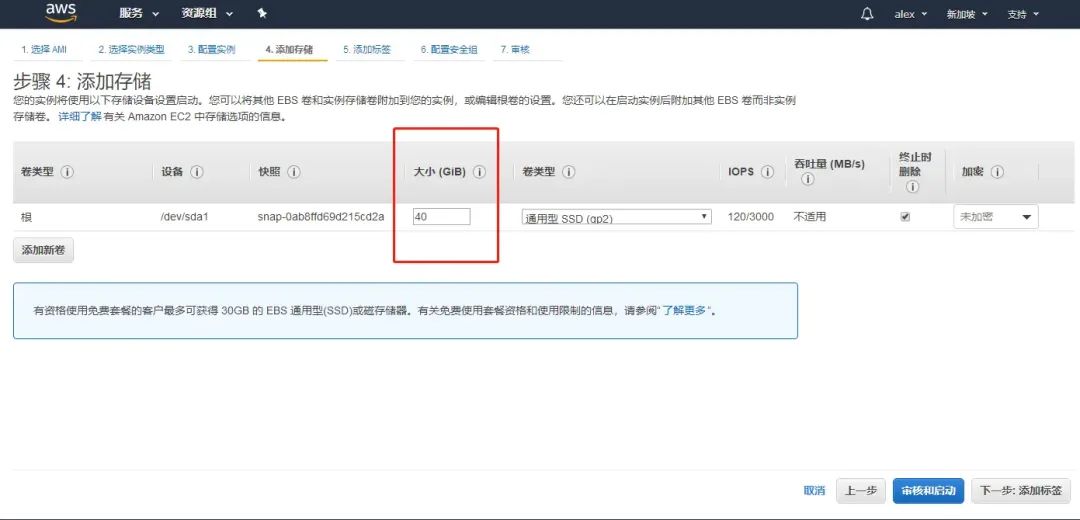The image size is (1080, 520).
Task: Click info icon next to IOPS header
Action: 767,172
